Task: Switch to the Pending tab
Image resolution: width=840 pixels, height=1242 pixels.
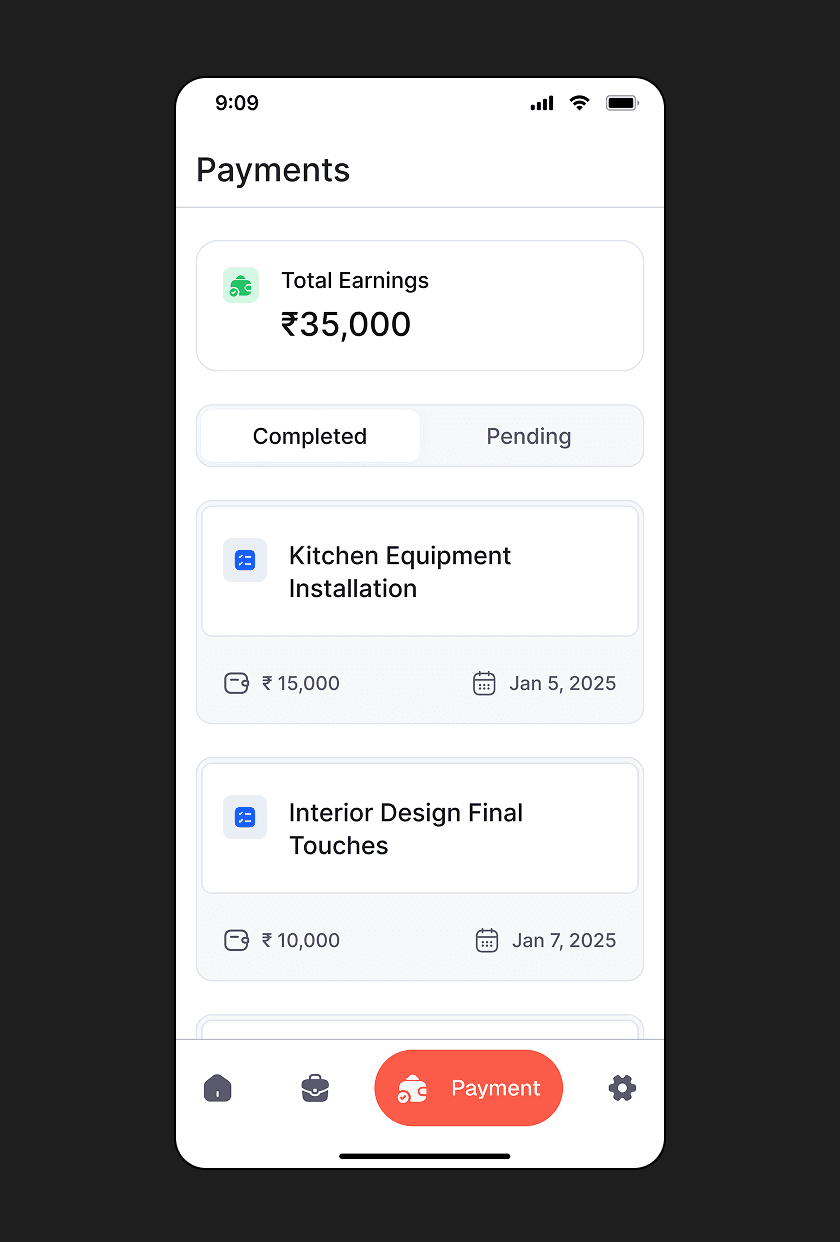Action: (x=529, y=436)
